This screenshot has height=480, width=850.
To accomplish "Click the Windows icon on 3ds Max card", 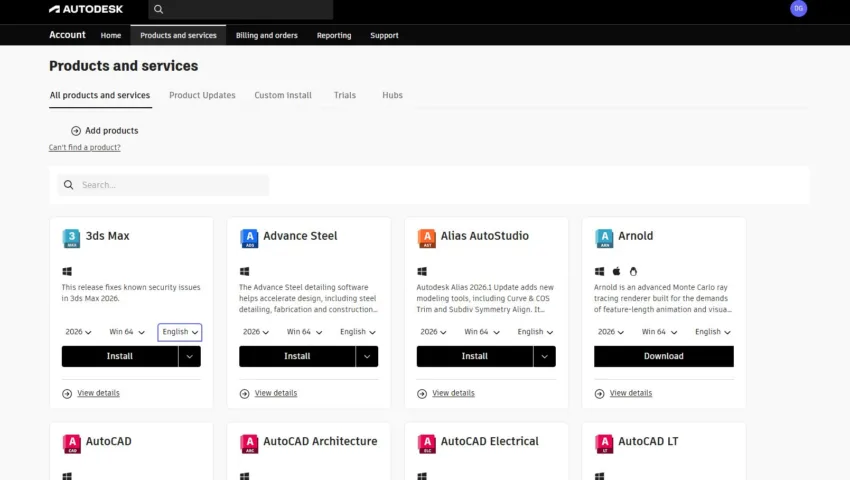I will (x=67, y=271).
